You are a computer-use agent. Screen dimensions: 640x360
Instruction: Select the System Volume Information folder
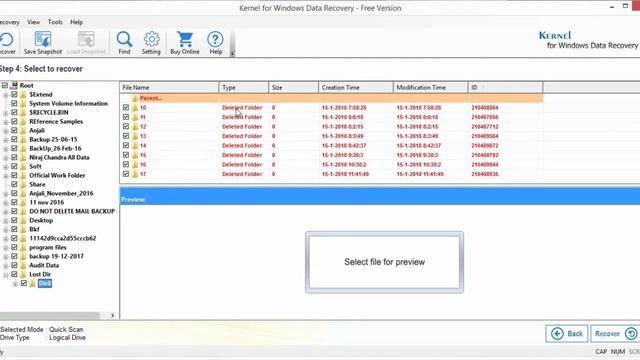click(69, 104)
